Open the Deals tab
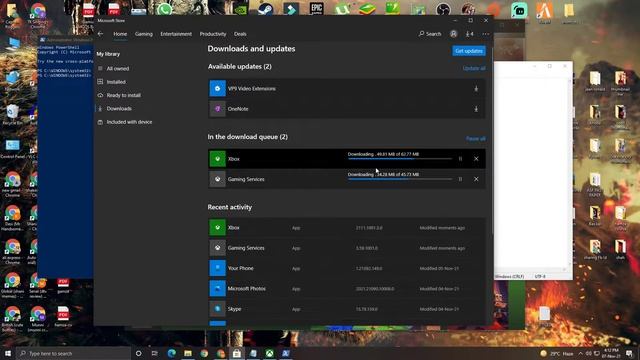This screenshot has width=640, height=360. click(x=240, y=34)
